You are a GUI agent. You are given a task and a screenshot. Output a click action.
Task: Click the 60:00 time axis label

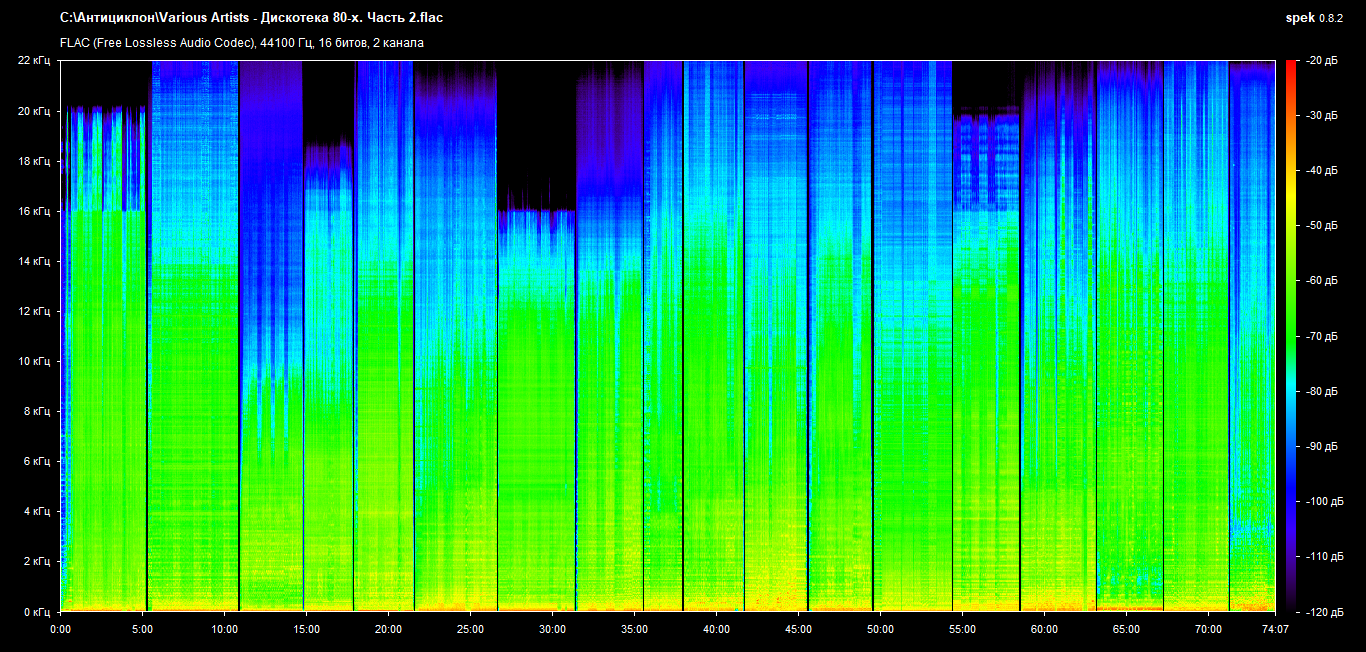1044,630
